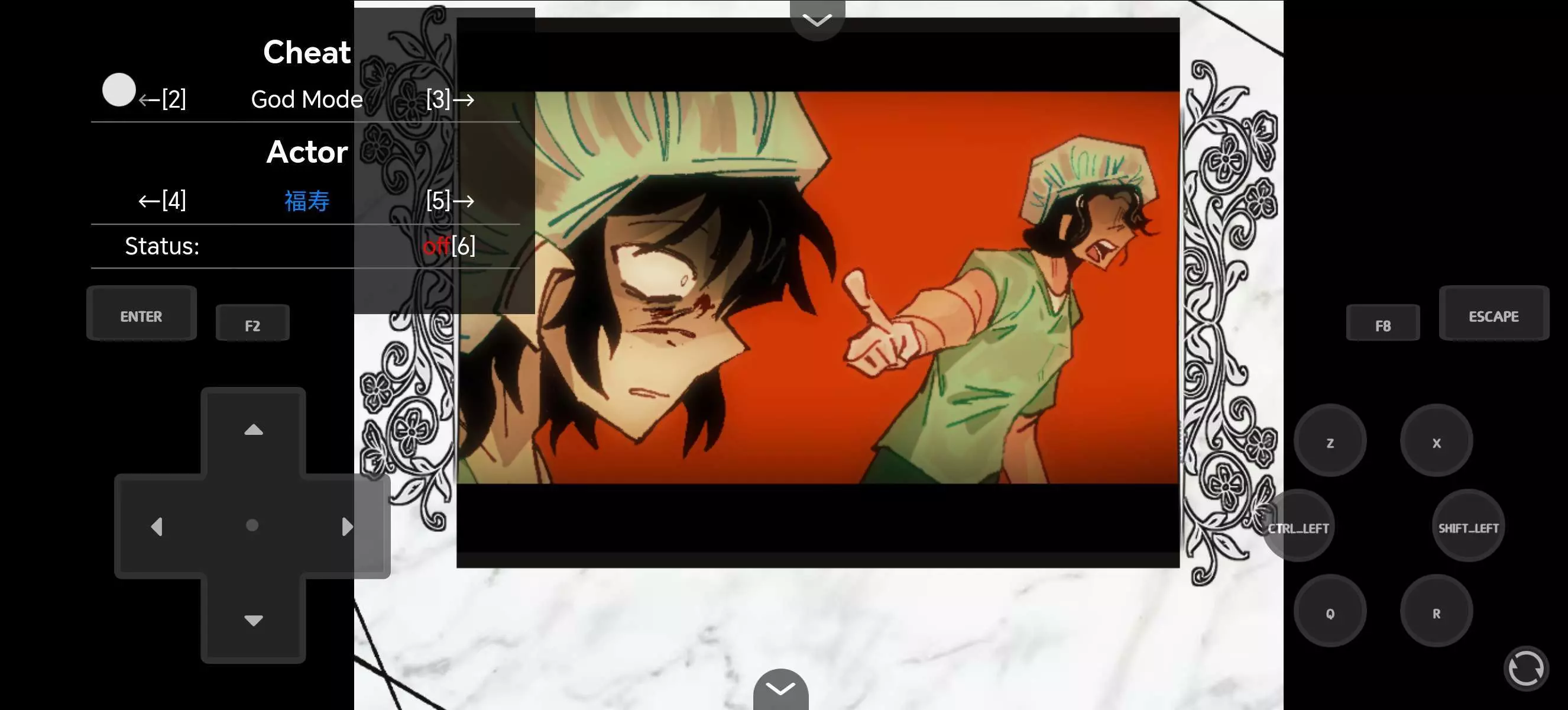Image resolution: width=1568 pixels, height=710 pixels.
Task: Expand the bottom chevron handle
Action: [x=780, y=688]
